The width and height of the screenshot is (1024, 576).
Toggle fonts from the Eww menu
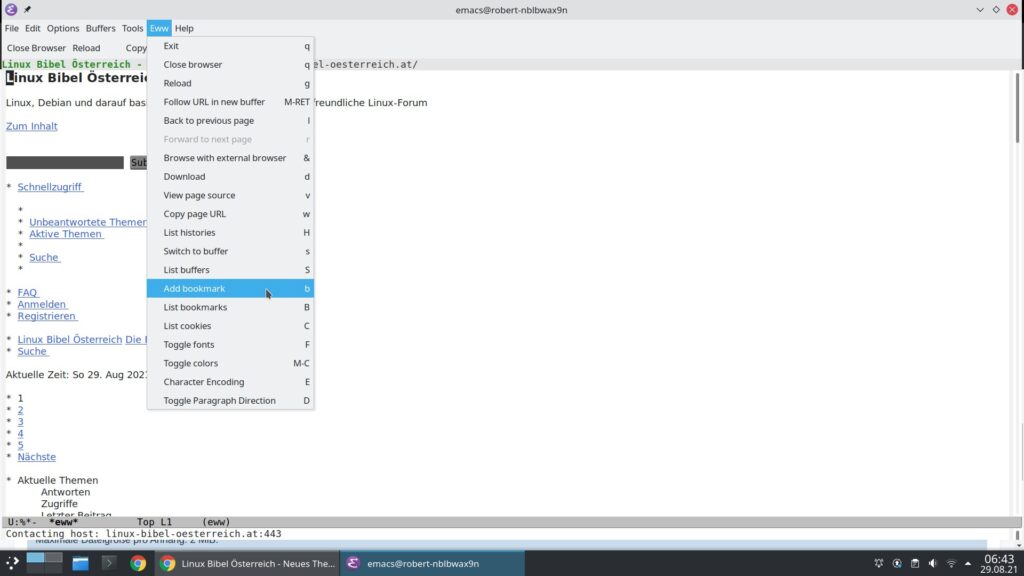coord(230,344)
